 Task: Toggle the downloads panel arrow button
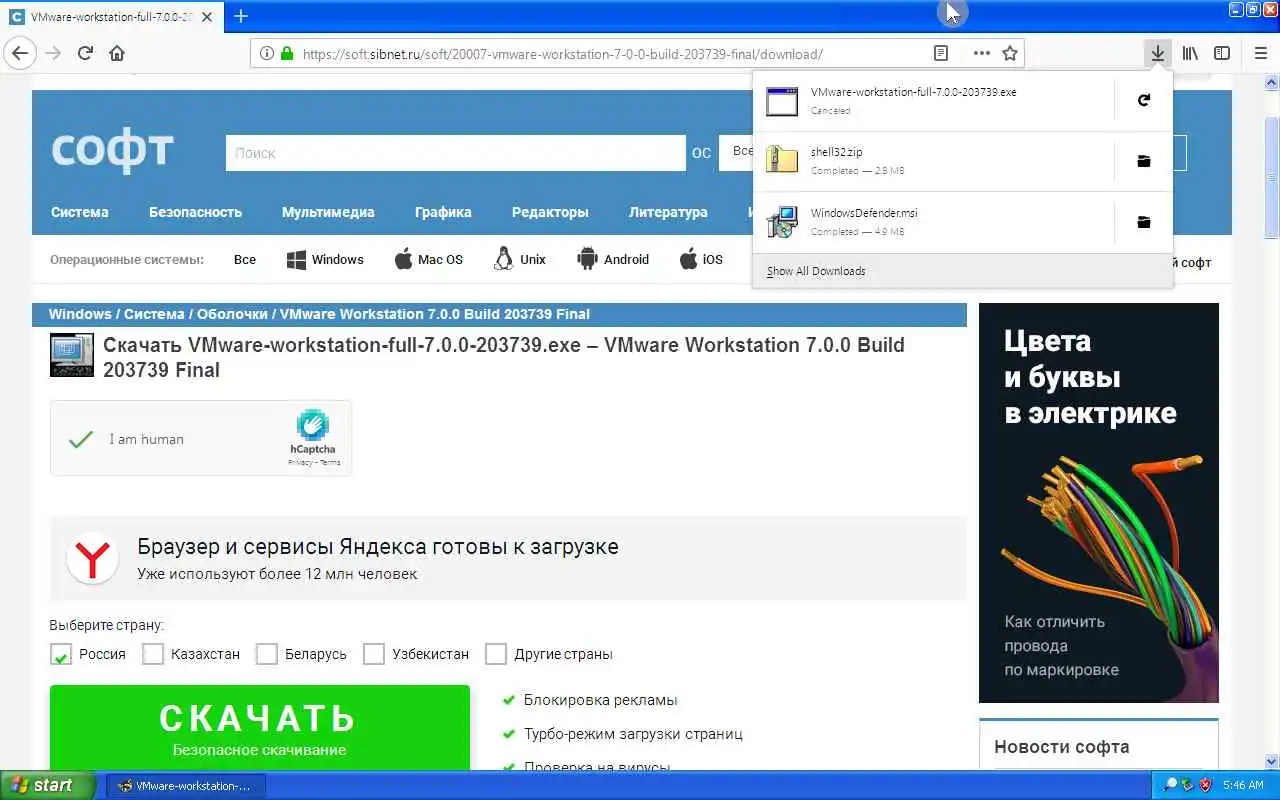[x=1157, y=53]
